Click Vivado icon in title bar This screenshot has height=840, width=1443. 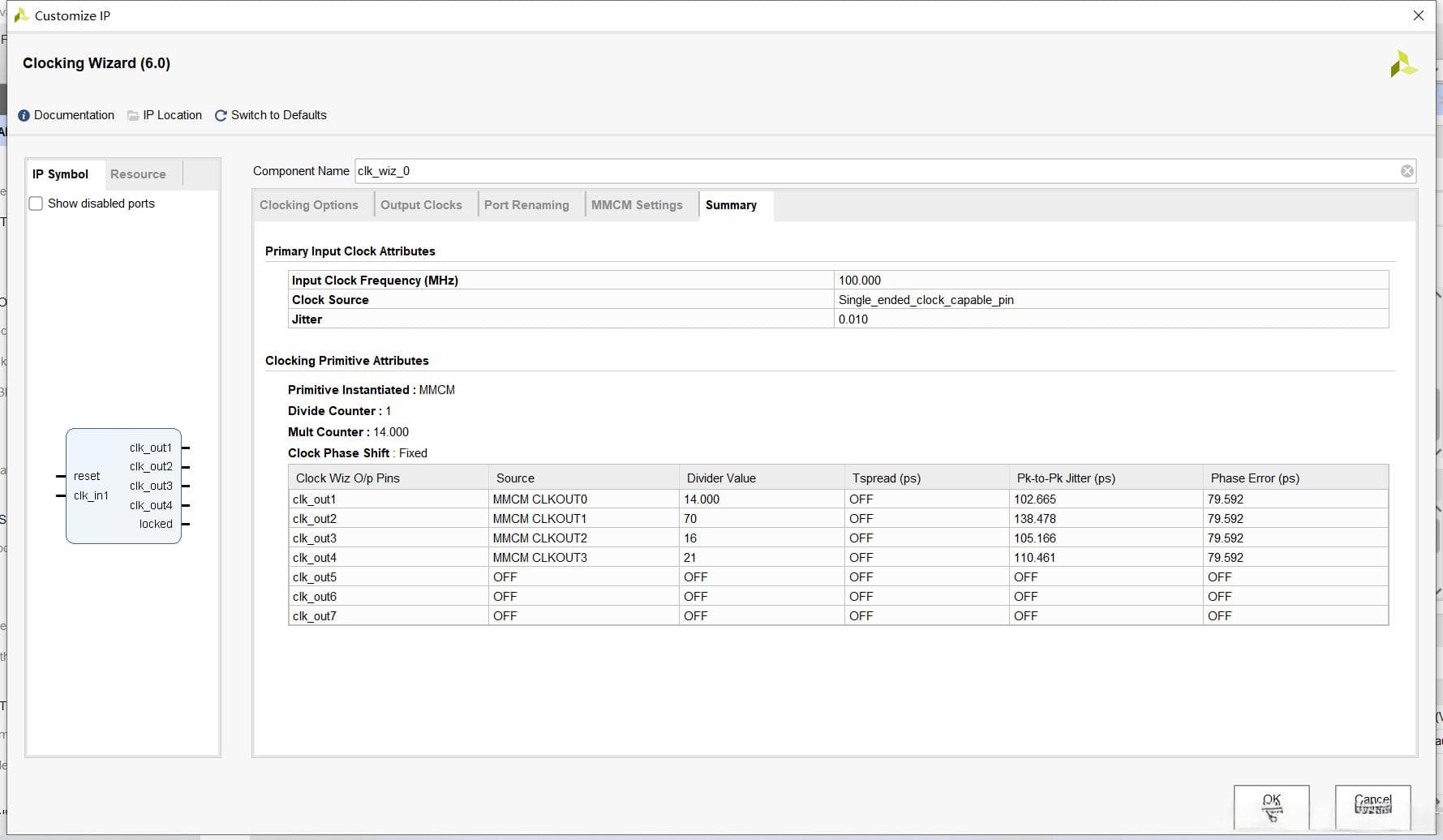(21, 15)
